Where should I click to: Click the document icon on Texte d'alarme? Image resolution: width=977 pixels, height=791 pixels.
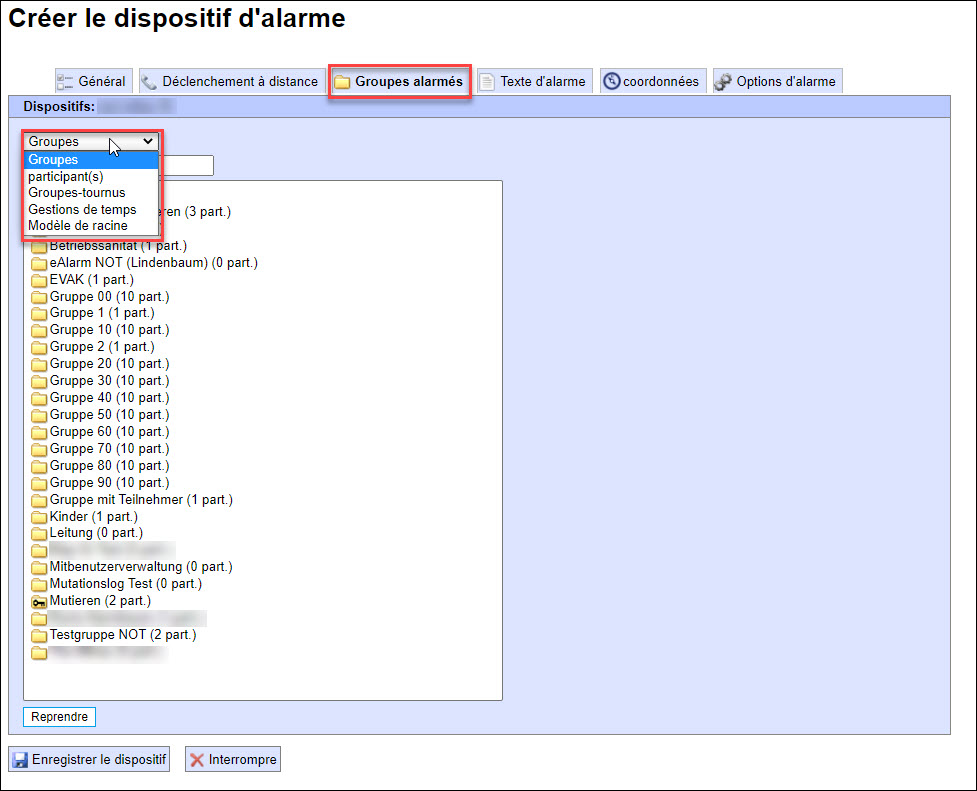pyautogui.click(x=487, y=82)
